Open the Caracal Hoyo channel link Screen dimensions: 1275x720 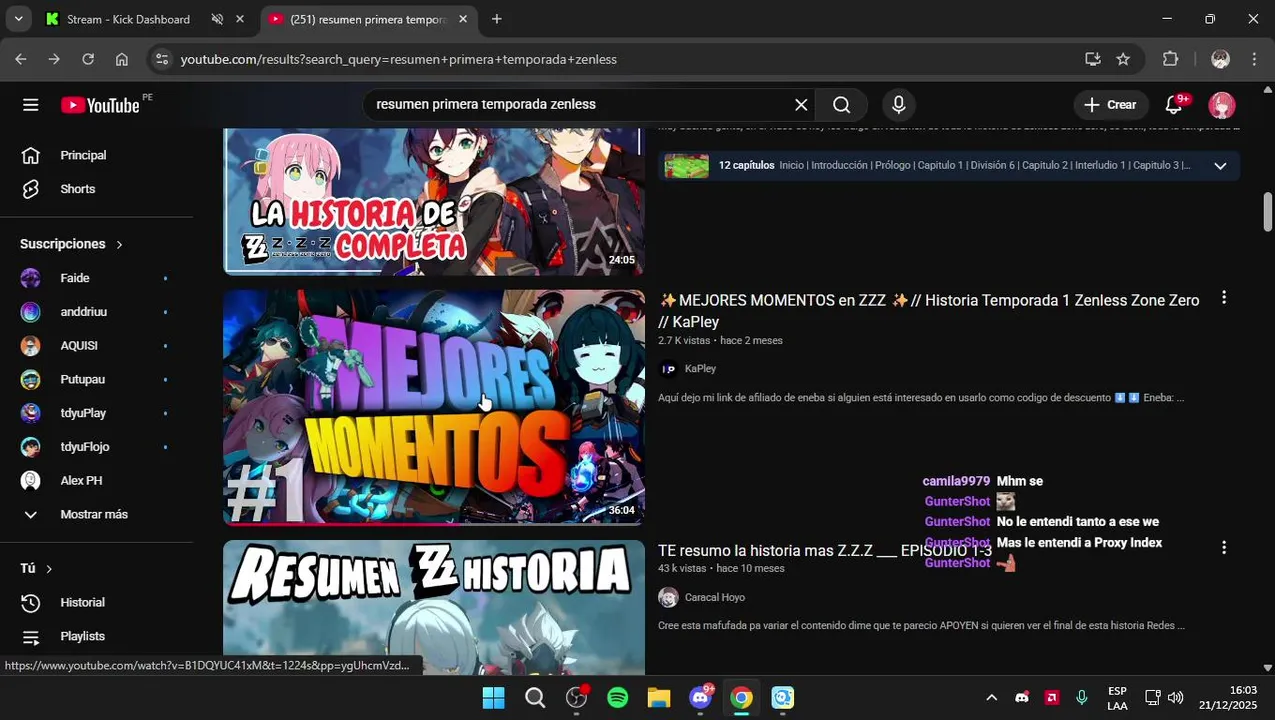tap(714, 597)
